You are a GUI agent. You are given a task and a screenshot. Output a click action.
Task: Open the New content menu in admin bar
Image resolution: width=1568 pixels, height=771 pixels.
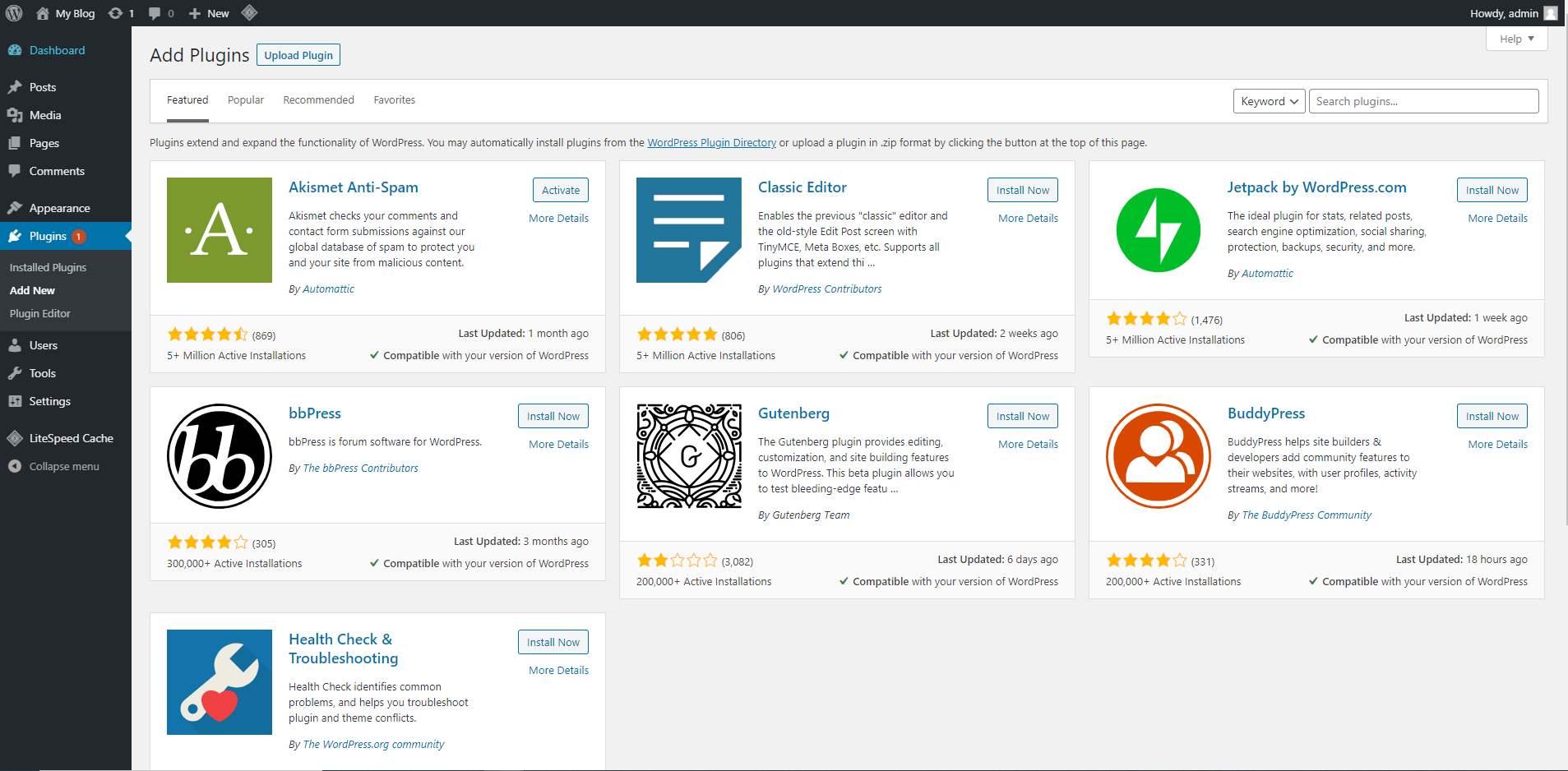pos(210,13)
